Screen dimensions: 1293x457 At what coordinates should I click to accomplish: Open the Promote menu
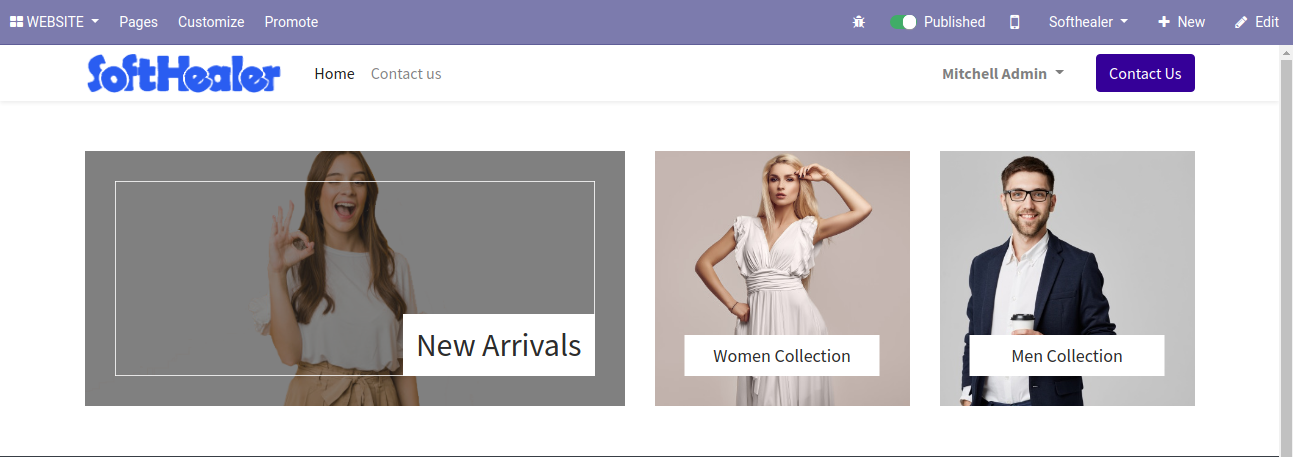click(x=291, y=22)
